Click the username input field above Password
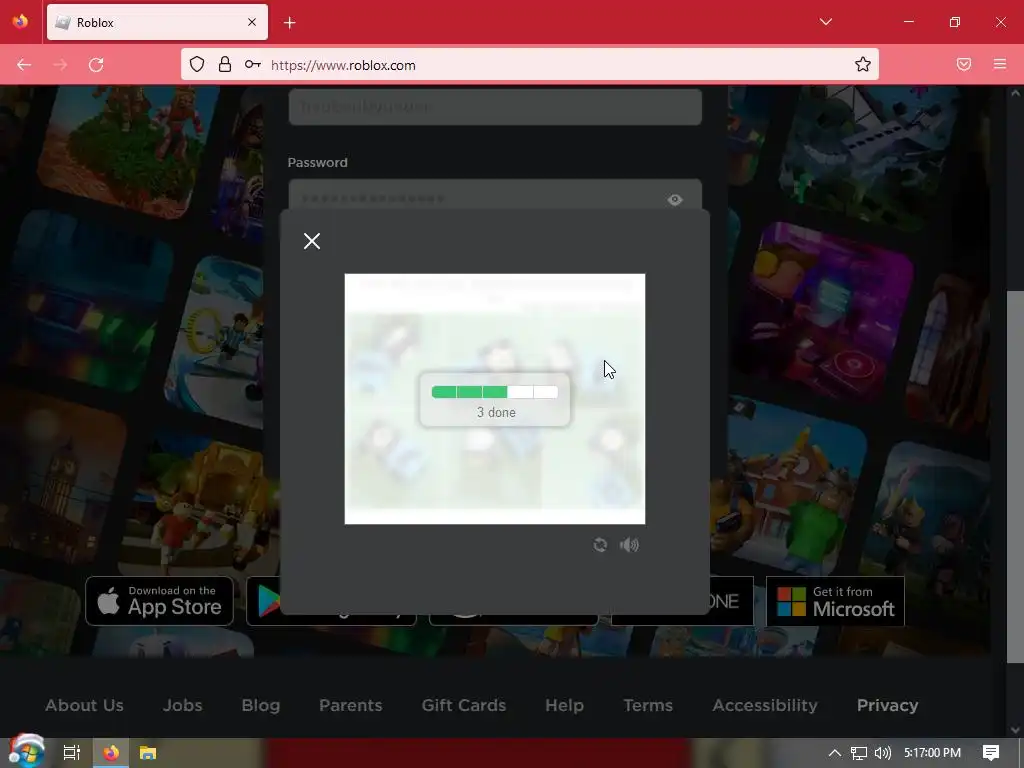 (x=495, y=106)
